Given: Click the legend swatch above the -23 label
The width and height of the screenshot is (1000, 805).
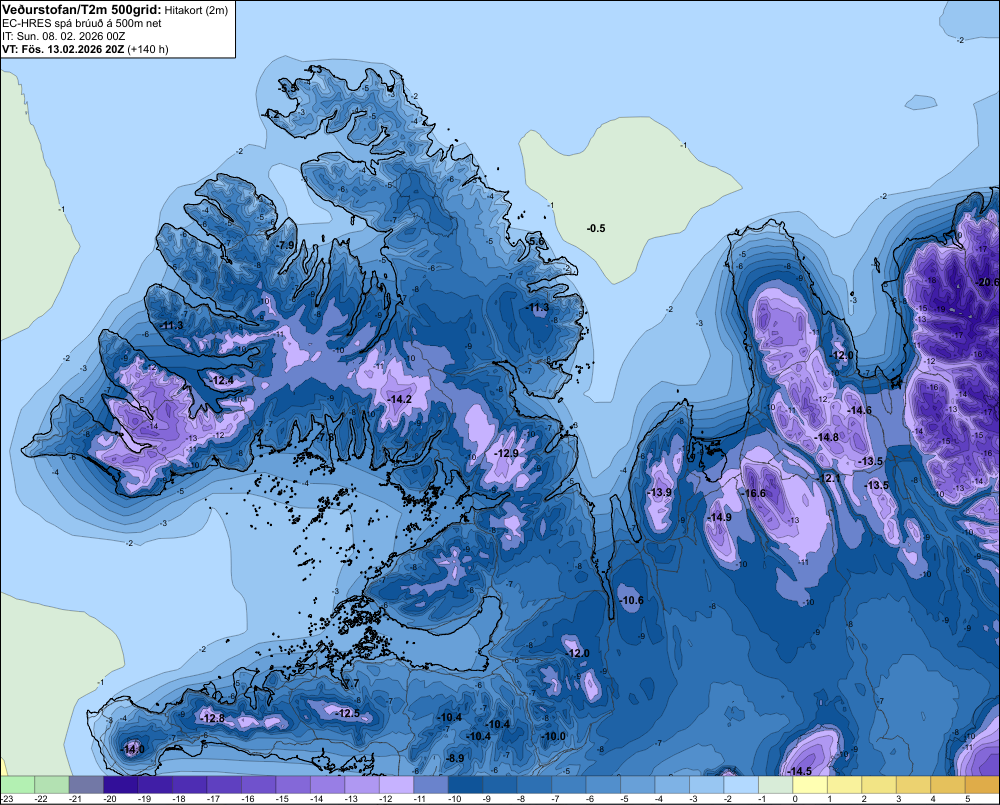Looking at the screenshot, I should click(x=17, y=785).
